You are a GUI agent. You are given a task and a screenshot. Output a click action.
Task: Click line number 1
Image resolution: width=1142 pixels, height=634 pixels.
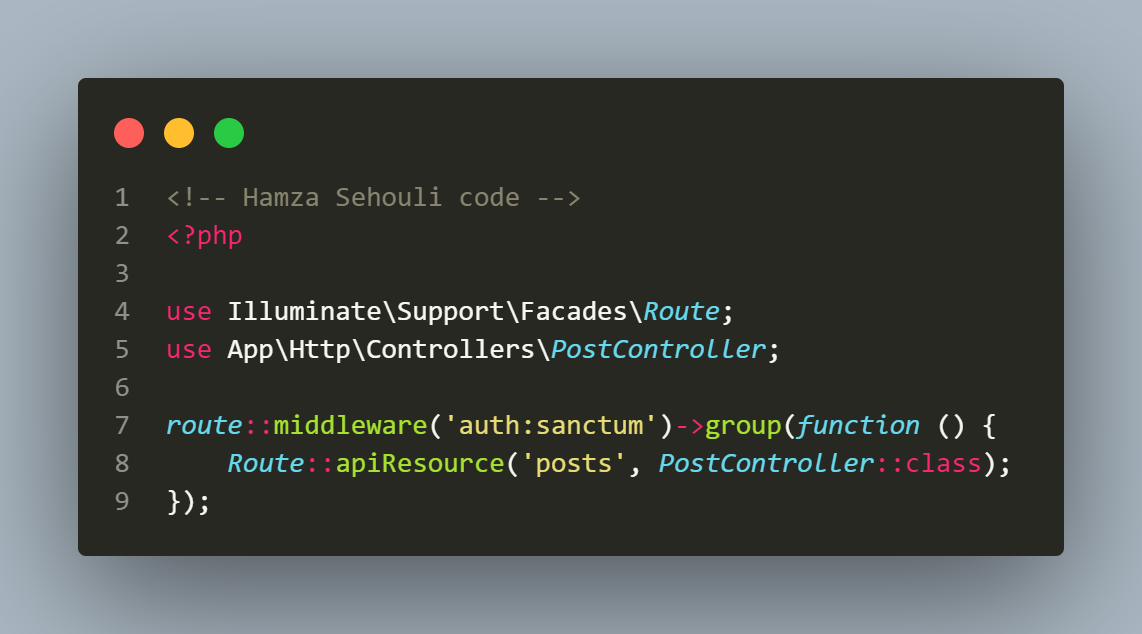point(122,197)
